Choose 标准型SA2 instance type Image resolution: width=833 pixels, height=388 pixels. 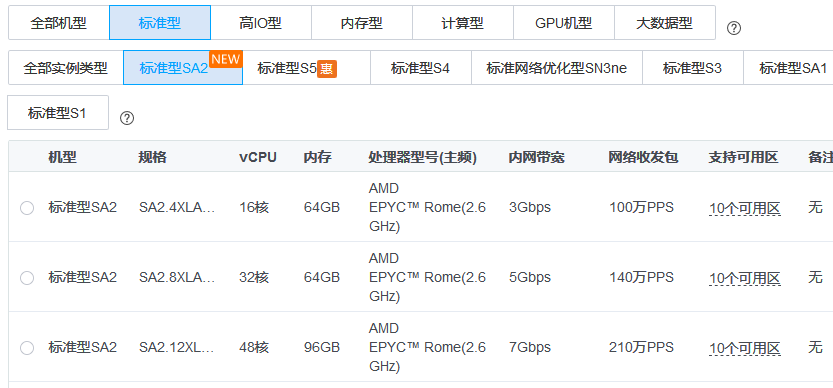(183, 68)
